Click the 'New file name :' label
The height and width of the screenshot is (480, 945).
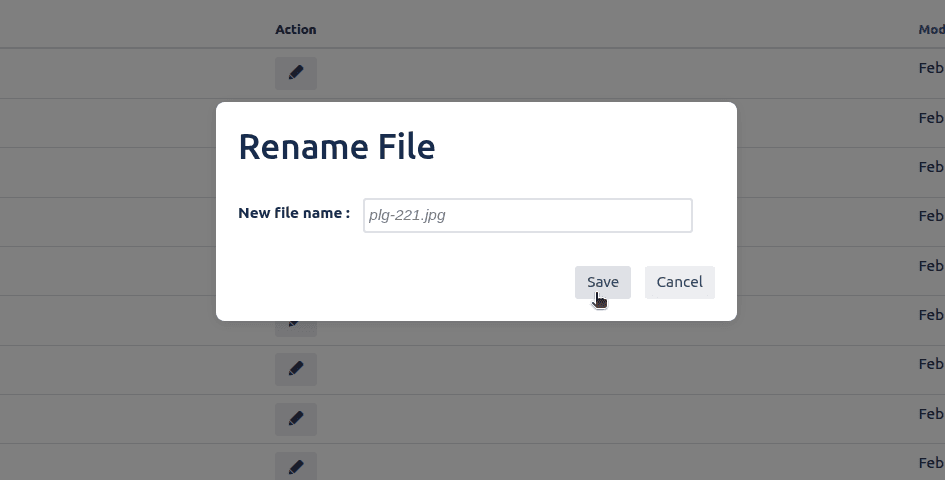pos(294,213)
